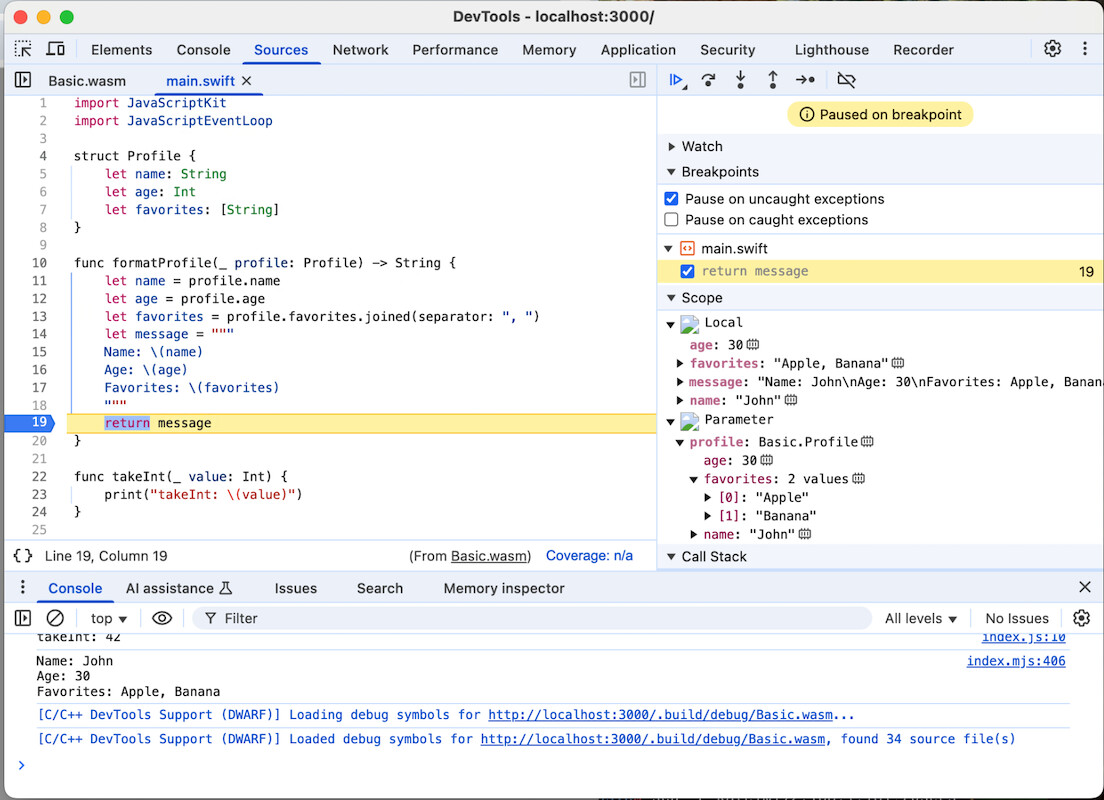Activate the inspect element picker icon

pyautogui.click(x=23, y=49)
